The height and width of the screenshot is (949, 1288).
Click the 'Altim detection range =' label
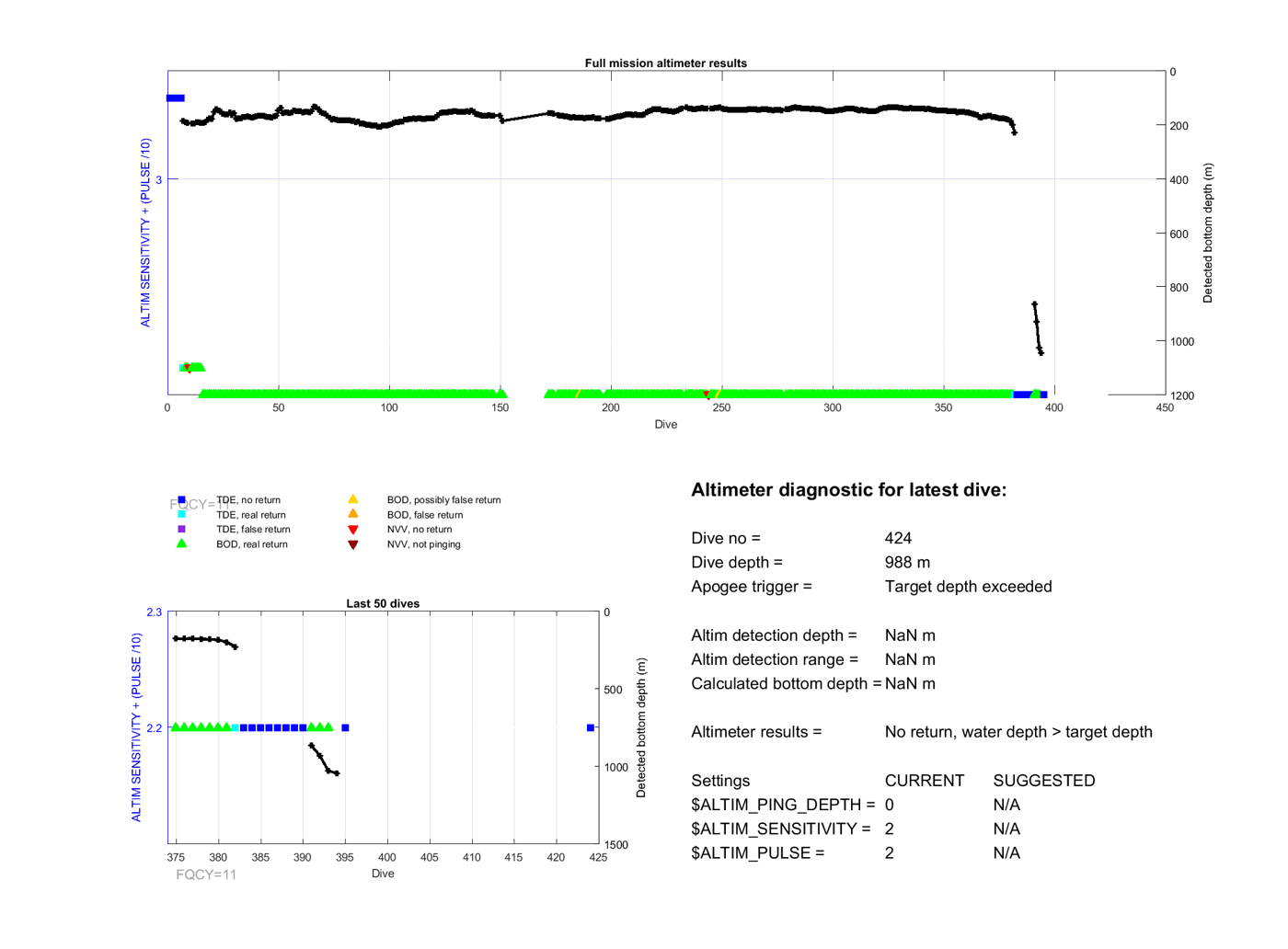coord(775,659)
